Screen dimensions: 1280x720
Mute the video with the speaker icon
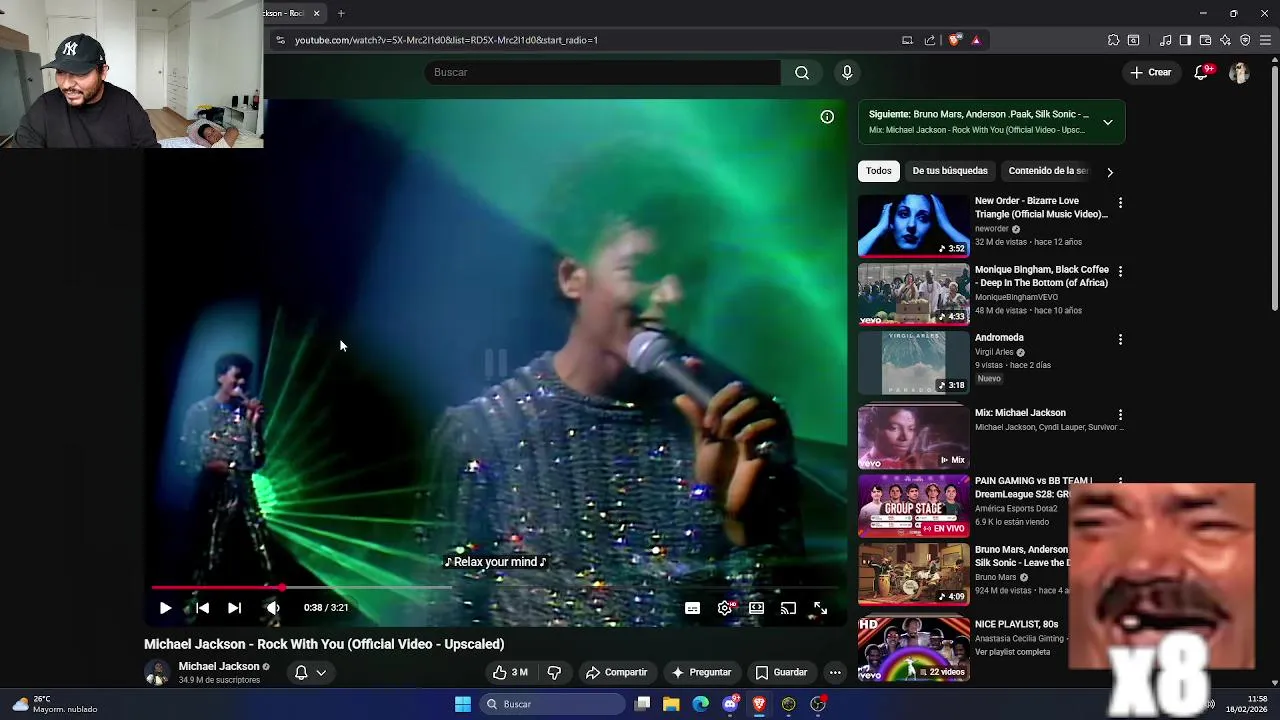tap(273, 608)
